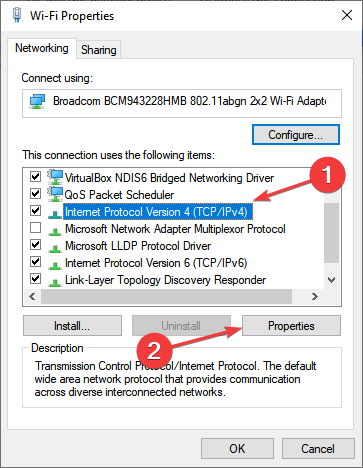
Task: Select "Internet Protocol Version 6 (TCP/IPv6)" row
Action: pyautogui.click(x=156, y=263)
